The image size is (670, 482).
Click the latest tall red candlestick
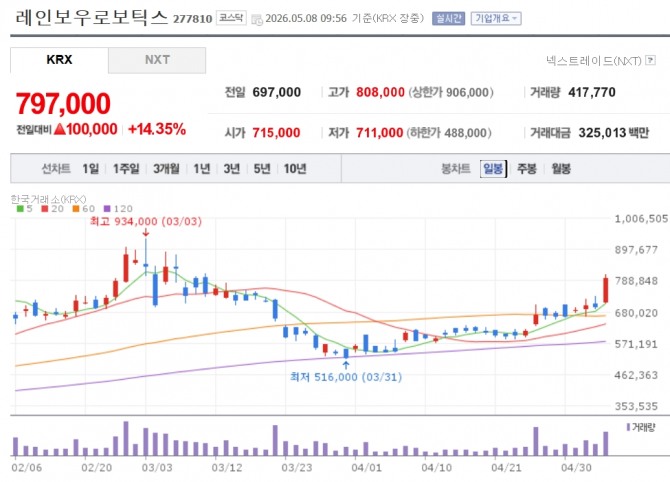[x=605, y=289]
